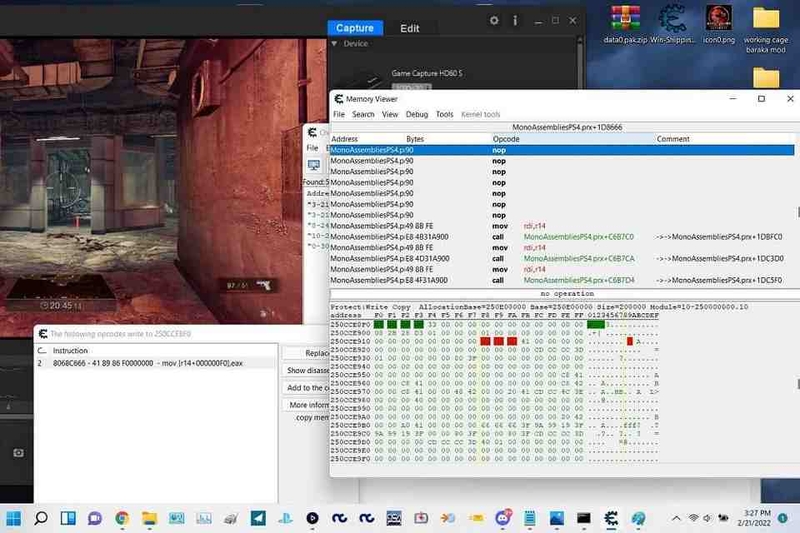
Task: Open Teams Chat from taskbar
Action: [95, 519]
